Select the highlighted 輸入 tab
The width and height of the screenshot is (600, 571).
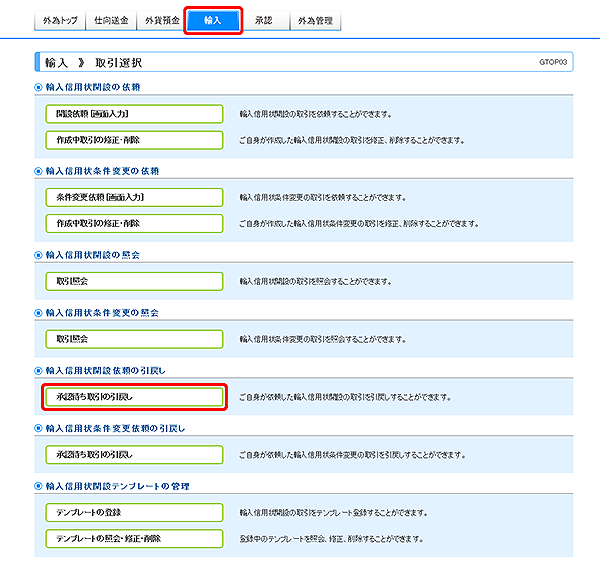pyautogui.click(x=214, y=19)
